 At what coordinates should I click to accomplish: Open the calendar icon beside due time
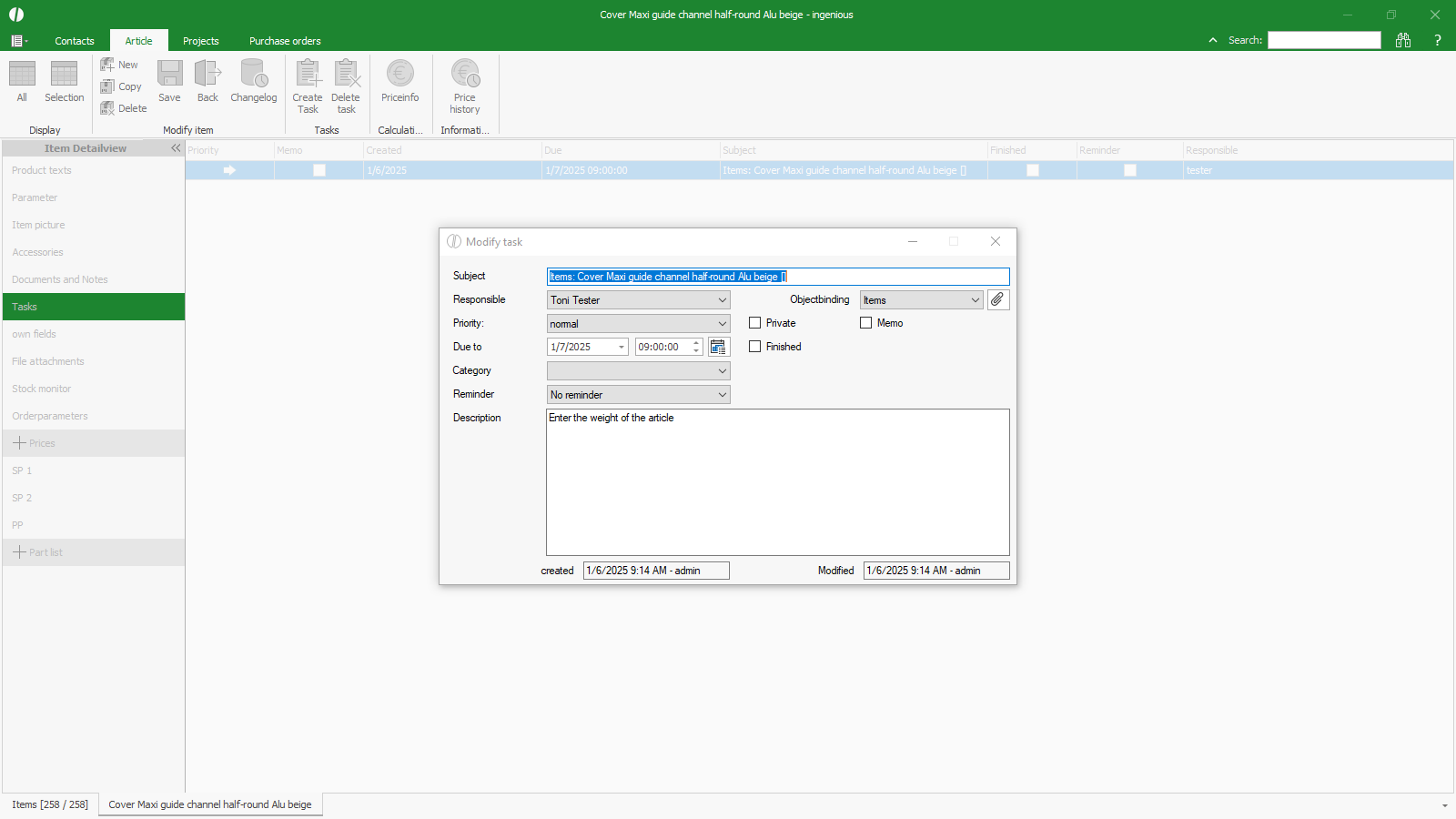[x=718, y=347]
